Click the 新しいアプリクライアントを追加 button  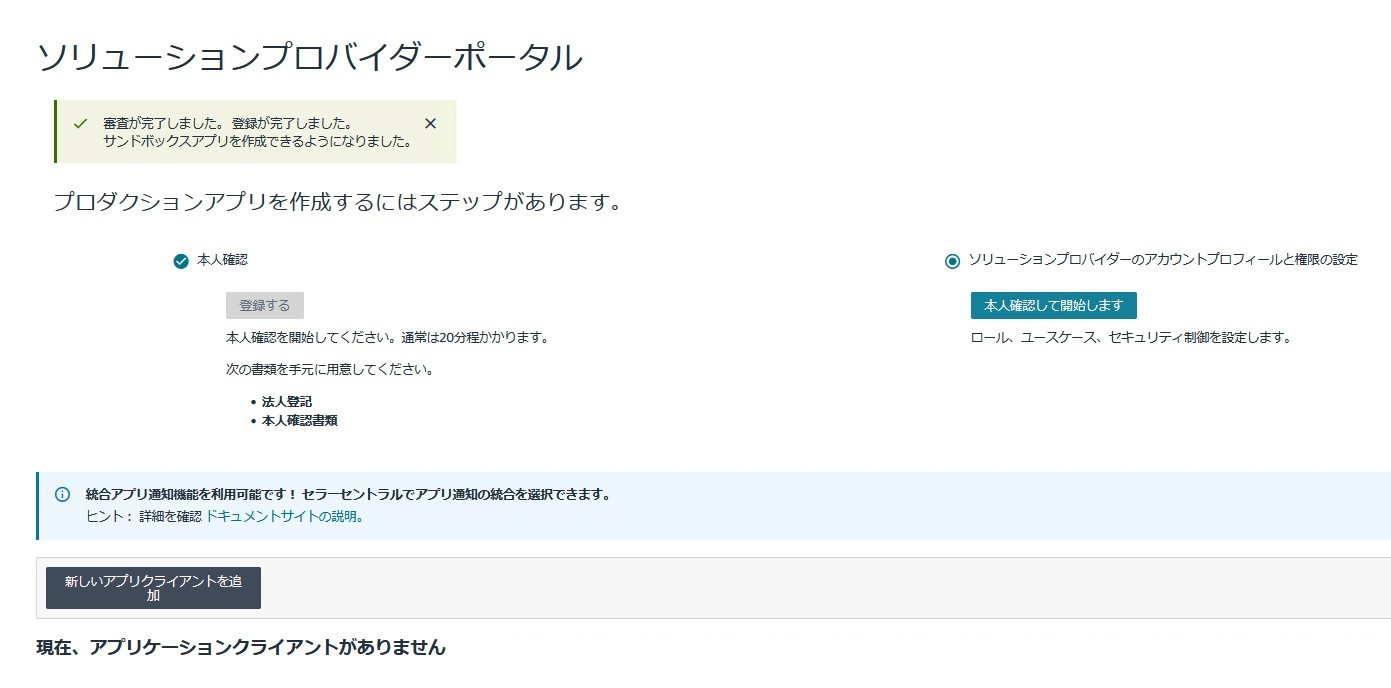tap(153, 588)
